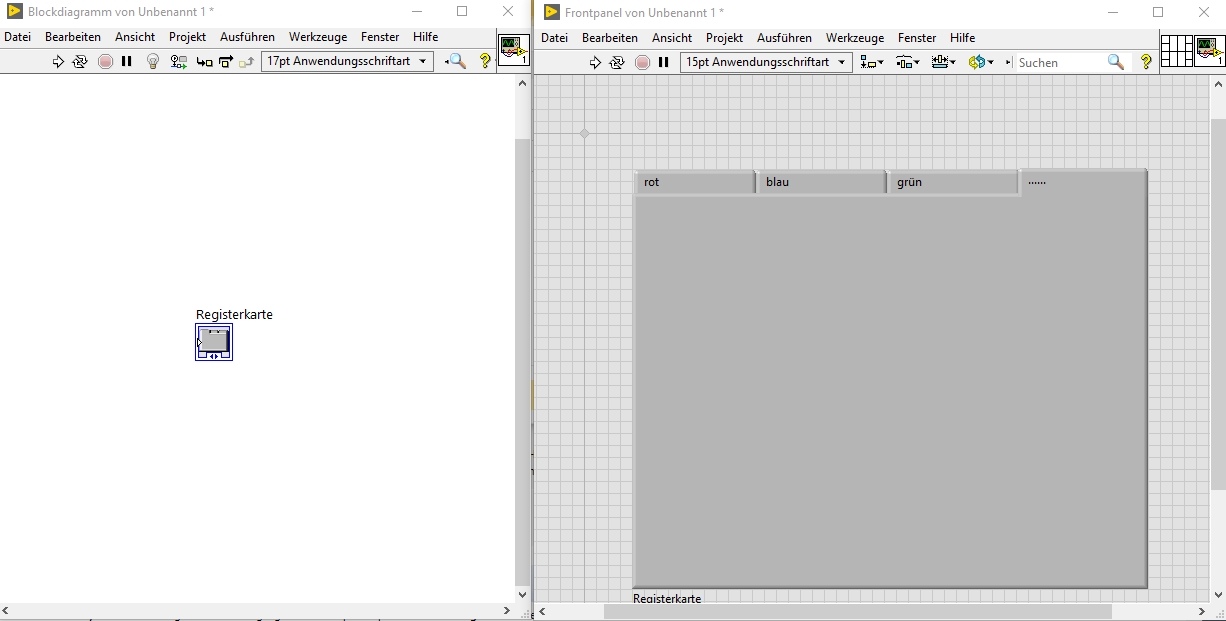Open Reorder dropdown in Frontpanel toolbar
This screenshot has height=621, width=1226.
coord(981,62)
